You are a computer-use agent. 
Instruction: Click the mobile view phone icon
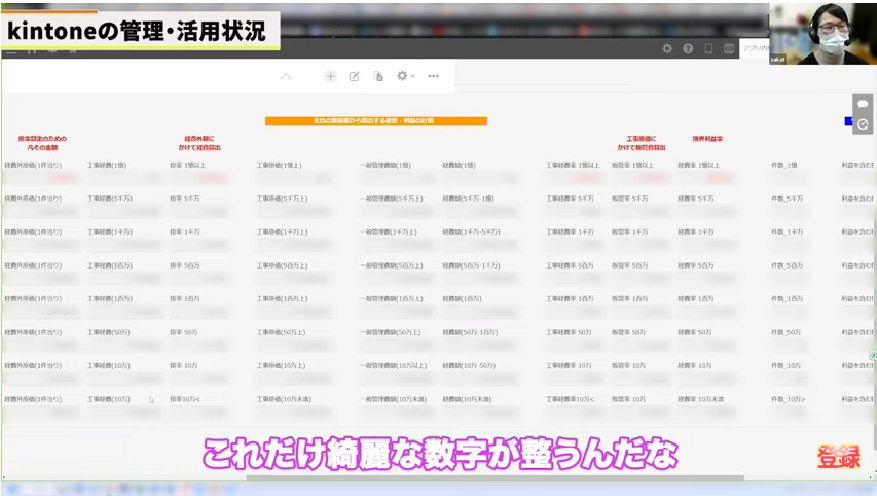[708, 48]
